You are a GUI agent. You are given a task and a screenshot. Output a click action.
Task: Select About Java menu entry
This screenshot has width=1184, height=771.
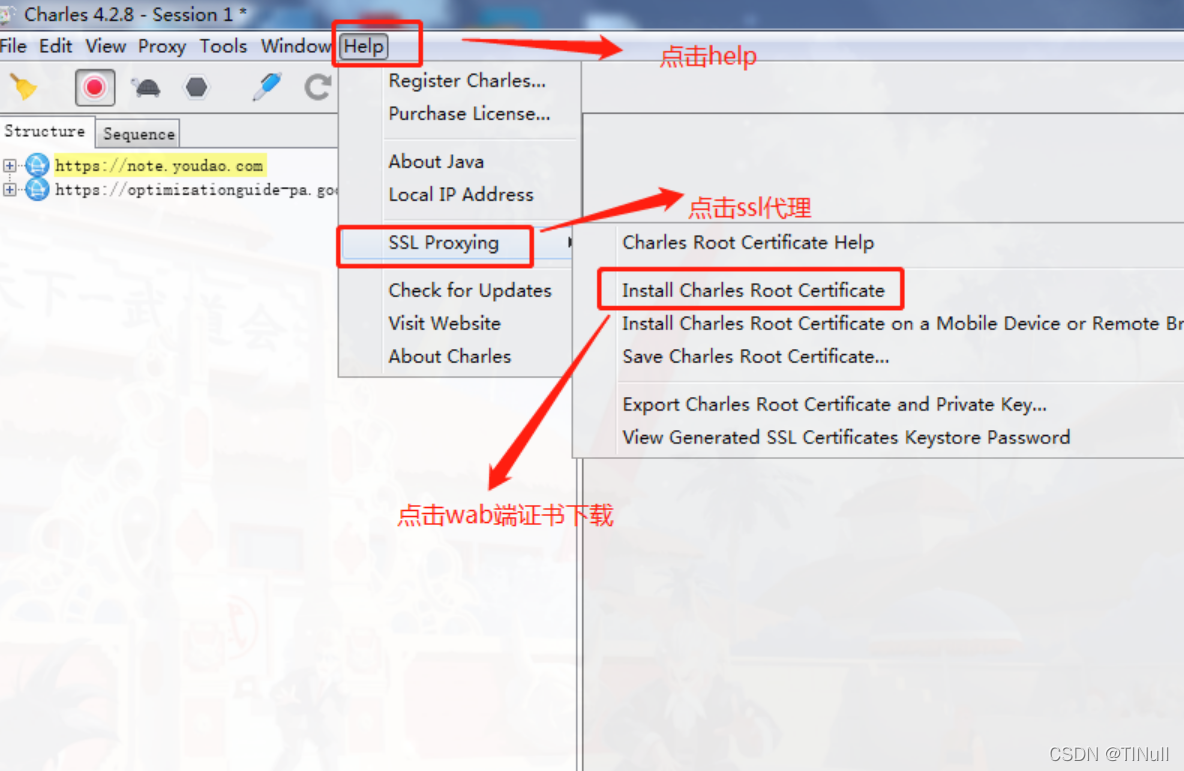[x=436, y=162]
